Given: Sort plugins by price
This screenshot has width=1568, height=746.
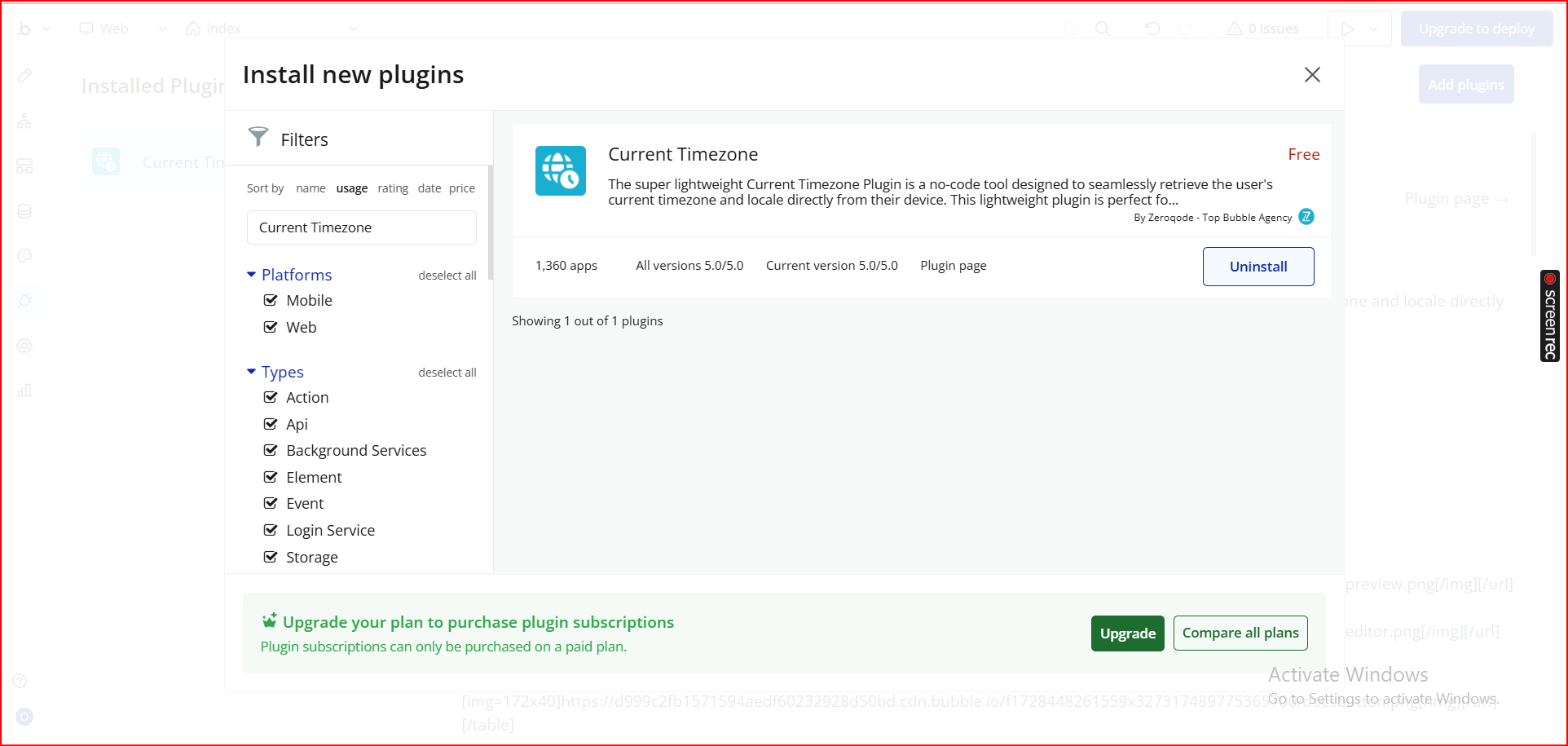Looking at the screenshot, I should pos(461,188).
